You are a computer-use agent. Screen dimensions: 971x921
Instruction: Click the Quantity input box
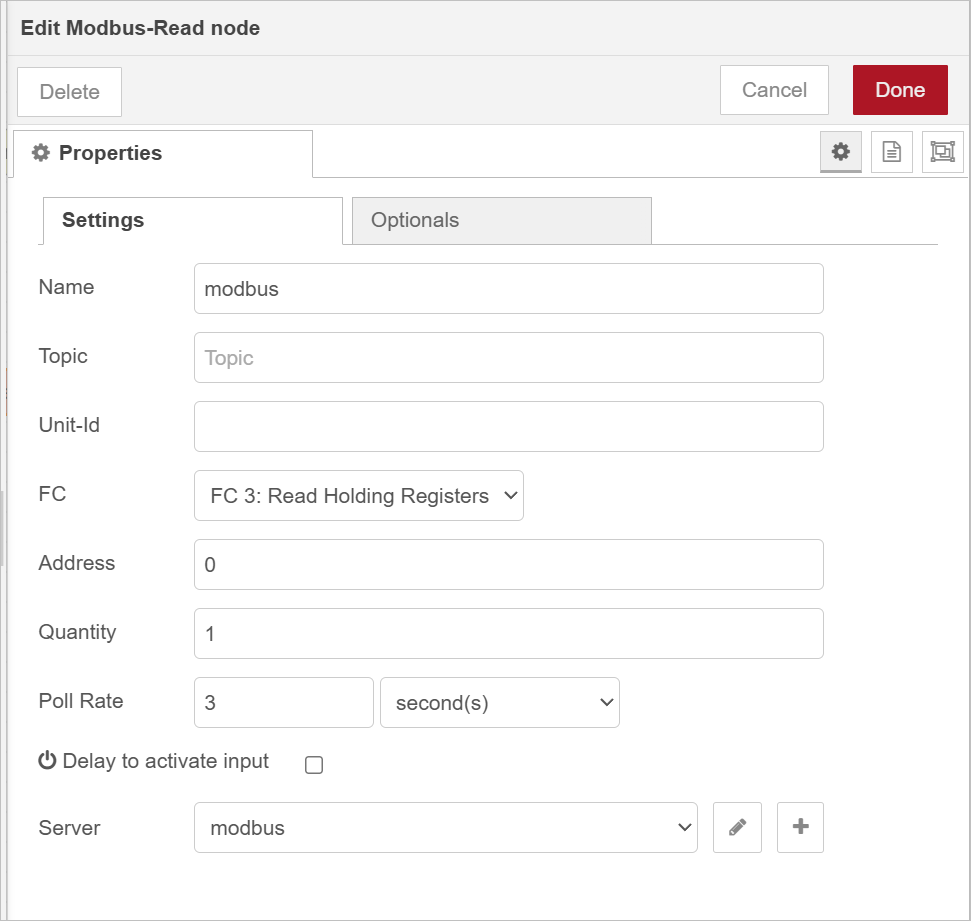[508, 634]
